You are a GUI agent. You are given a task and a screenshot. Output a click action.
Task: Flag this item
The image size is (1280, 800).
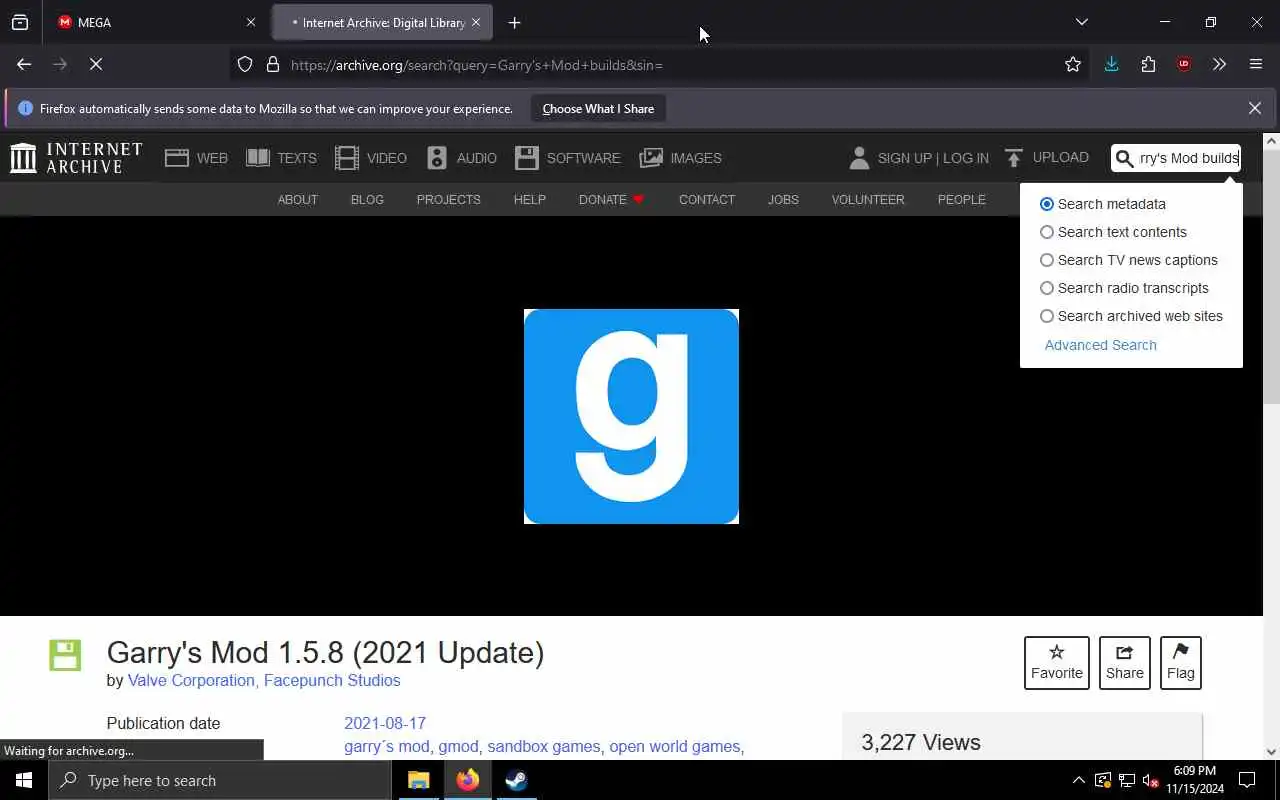click(x=1180, y=662)
